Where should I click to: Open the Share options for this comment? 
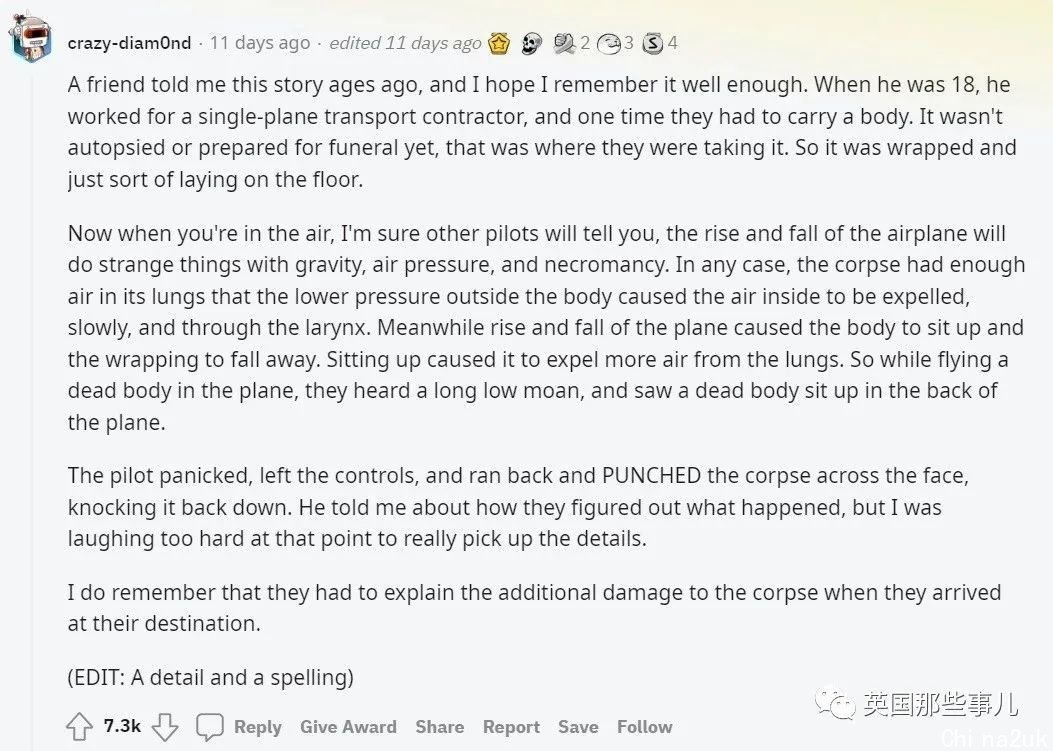[440, 727]
